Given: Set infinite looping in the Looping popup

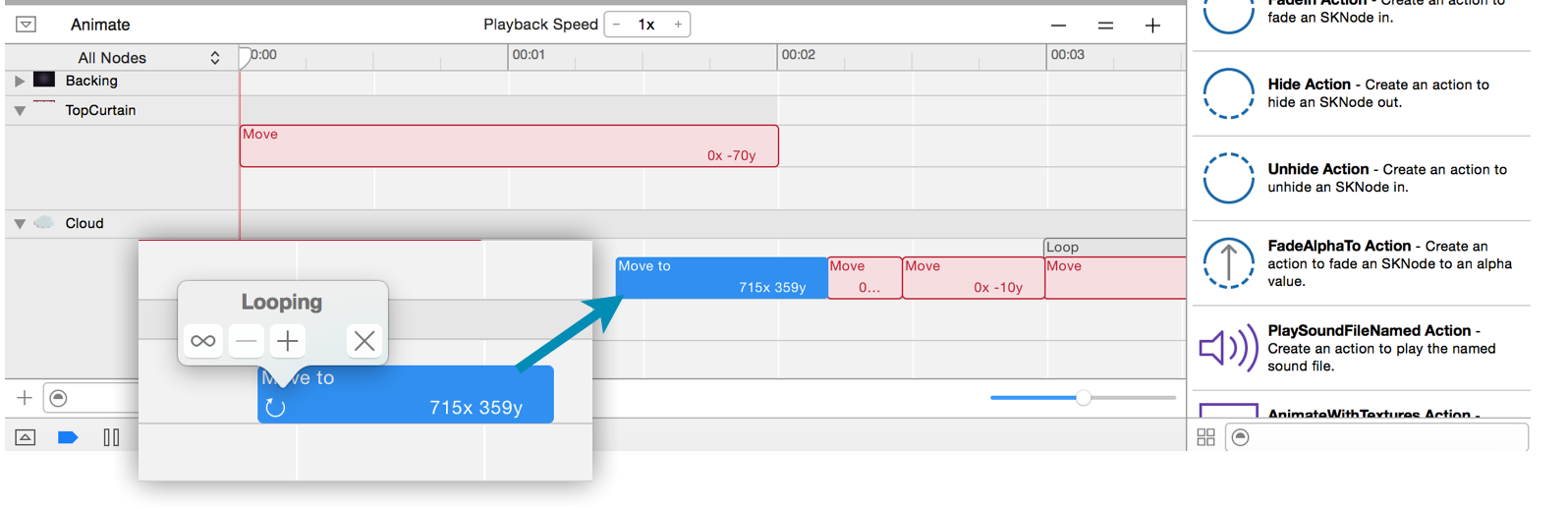Looking at the screenshot, I should point(203,341).
